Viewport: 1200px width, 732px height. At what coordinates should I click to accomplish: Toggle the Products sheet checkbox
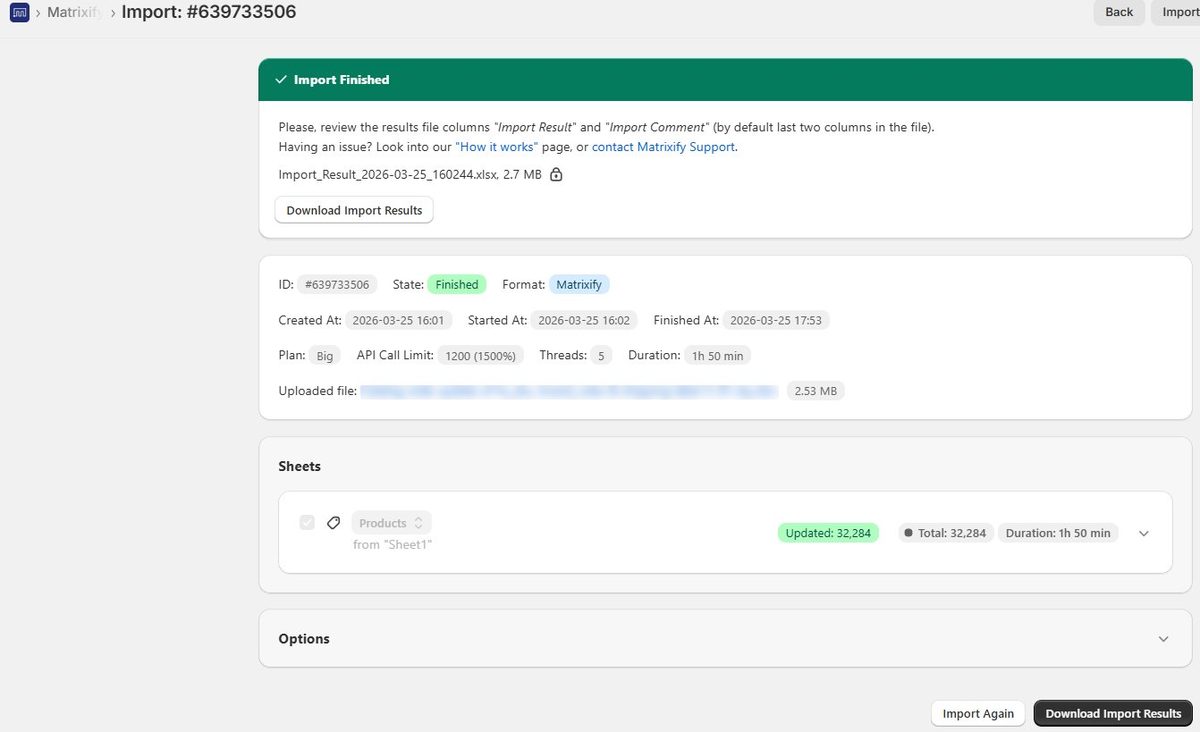click(307, 523)
